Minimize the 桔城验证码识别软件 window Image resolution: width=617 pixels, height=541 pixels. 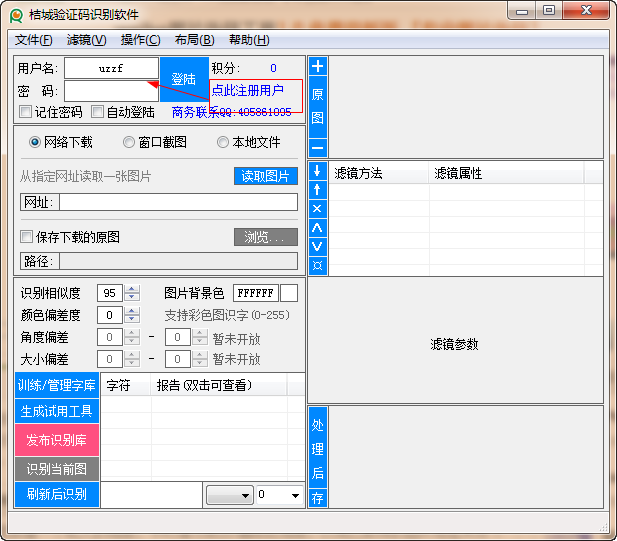click(522, 11)
